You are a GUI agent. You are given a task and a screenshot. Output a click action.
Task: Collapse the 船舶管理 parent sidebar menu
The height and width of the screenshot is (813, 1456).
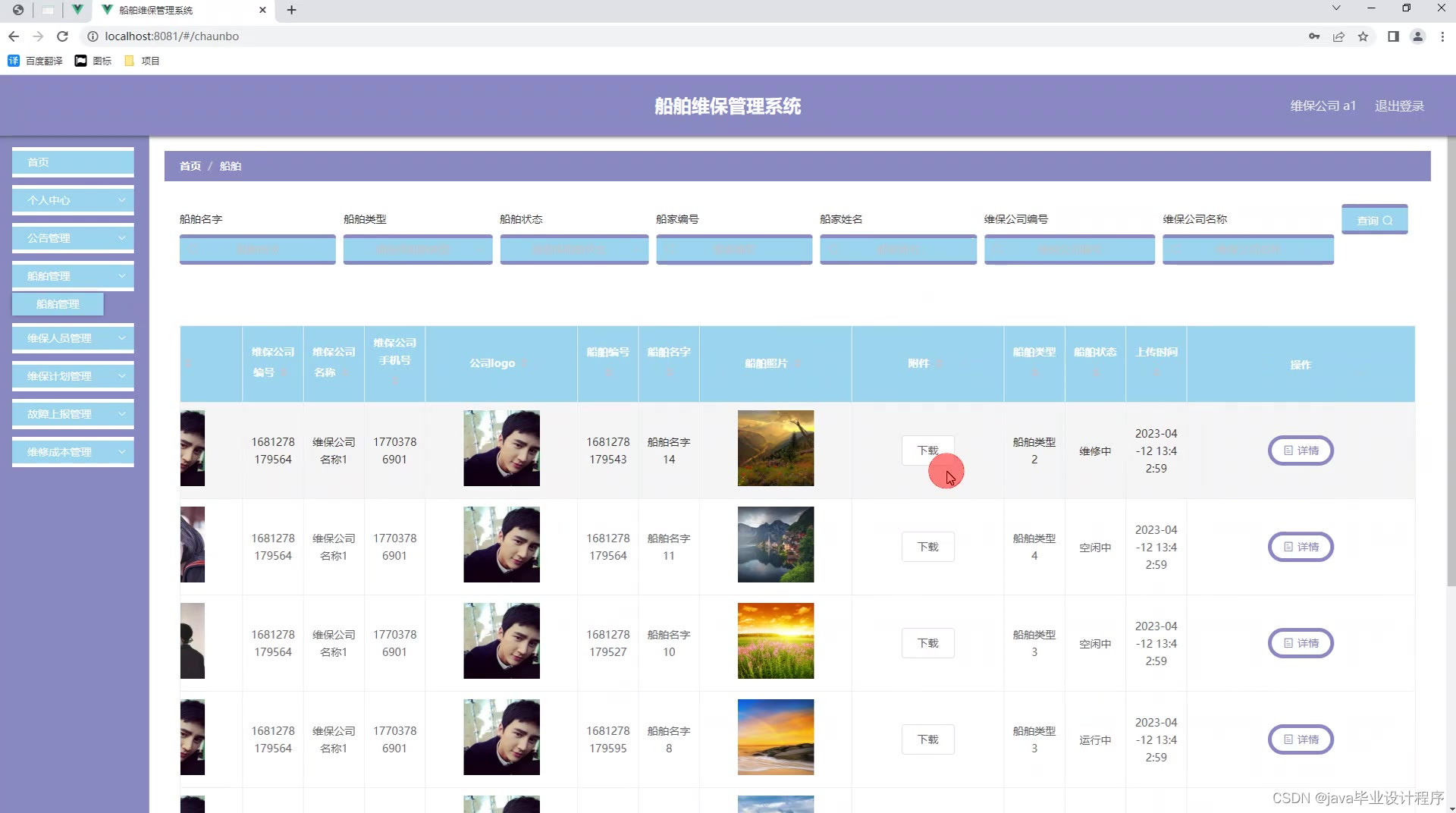tap(73, 276)
